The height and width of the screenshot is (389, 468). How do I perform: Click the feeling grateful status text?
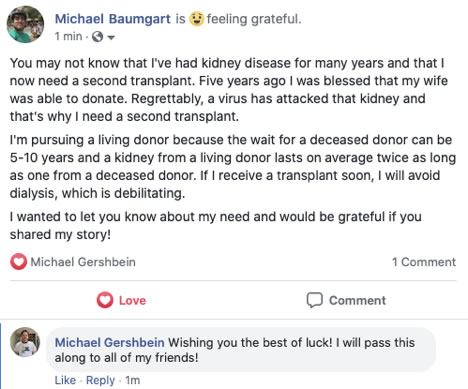coord(254,19)
